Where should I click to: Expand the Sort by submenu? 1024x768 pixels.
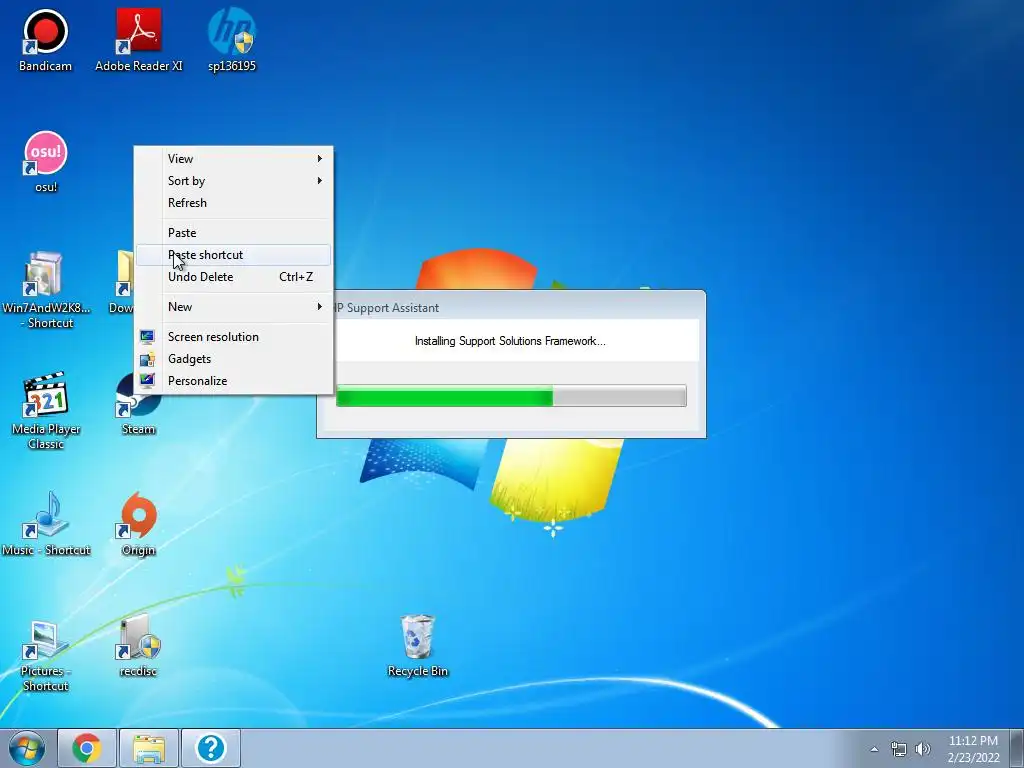click(234, 181)
